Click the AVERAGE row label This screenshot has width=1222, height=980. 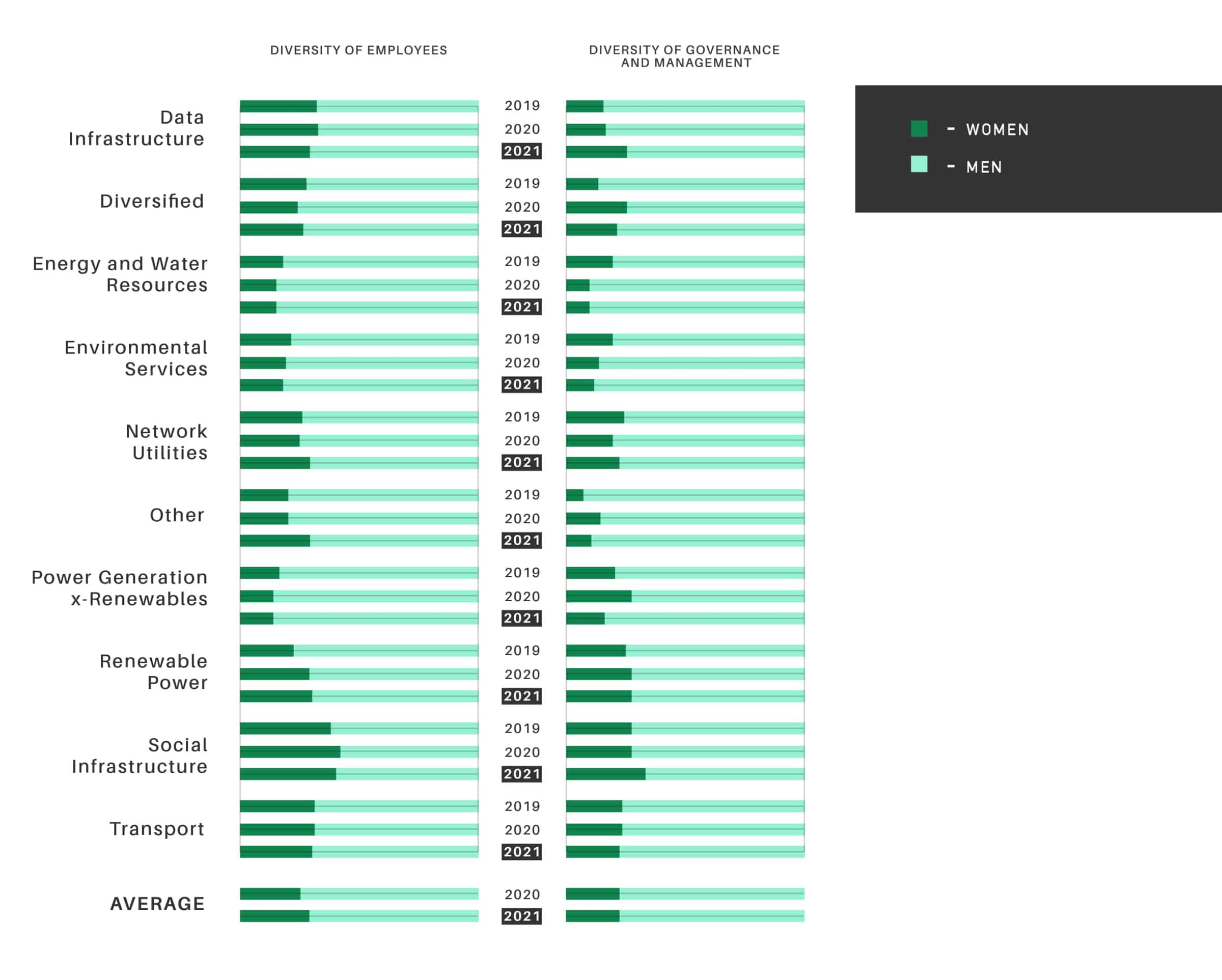coord(157,904)
